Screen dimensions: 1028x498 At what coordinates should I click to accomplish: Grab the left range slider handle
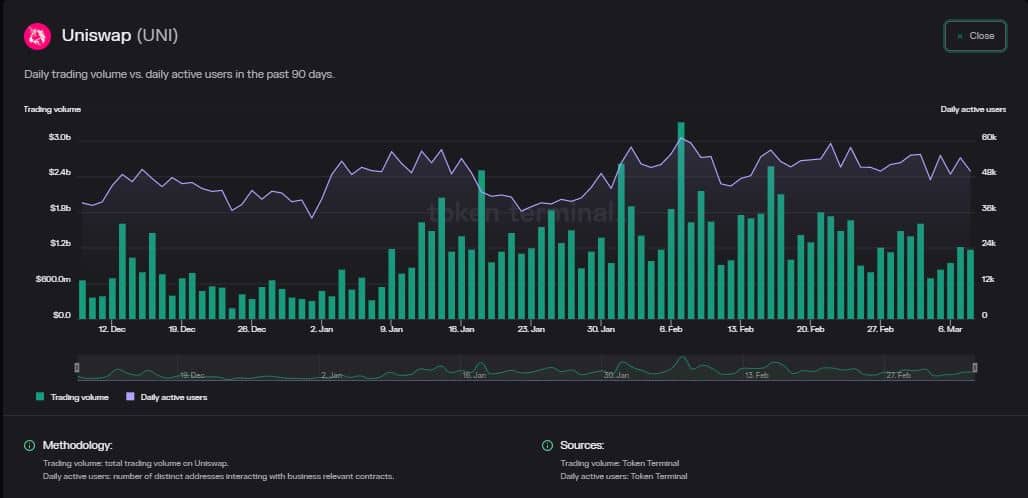(77, 368)
